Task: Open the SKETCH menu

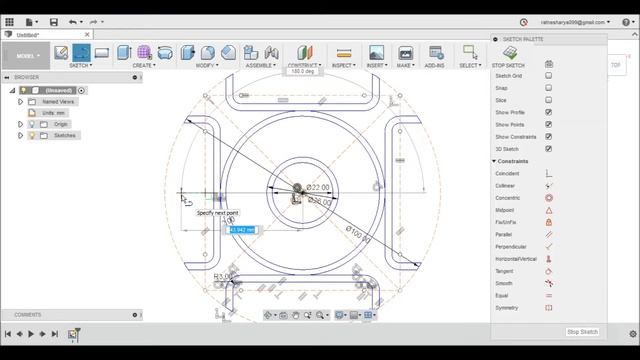Action: pyautogui.click(x=81, y=65)
